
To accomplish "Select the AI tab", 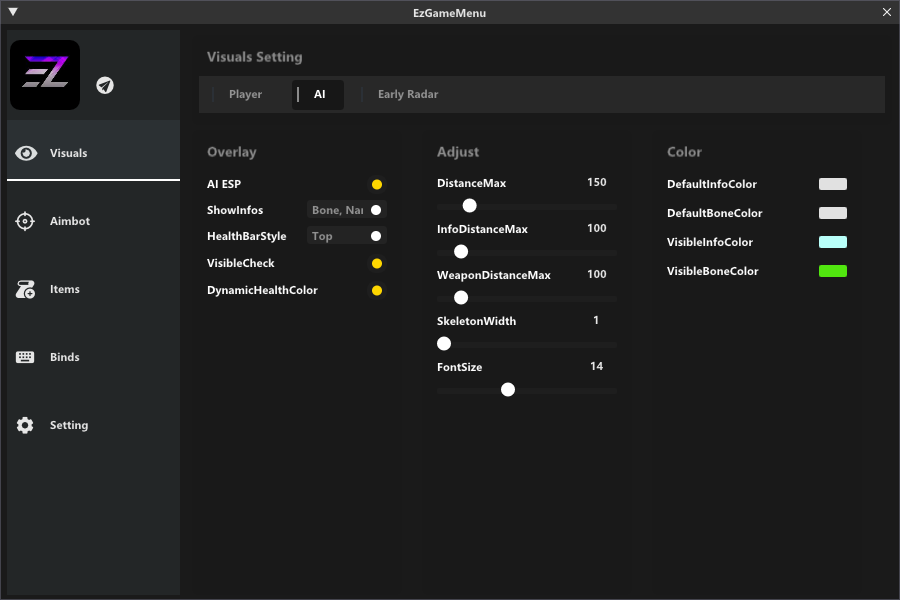I will (319, 94).
